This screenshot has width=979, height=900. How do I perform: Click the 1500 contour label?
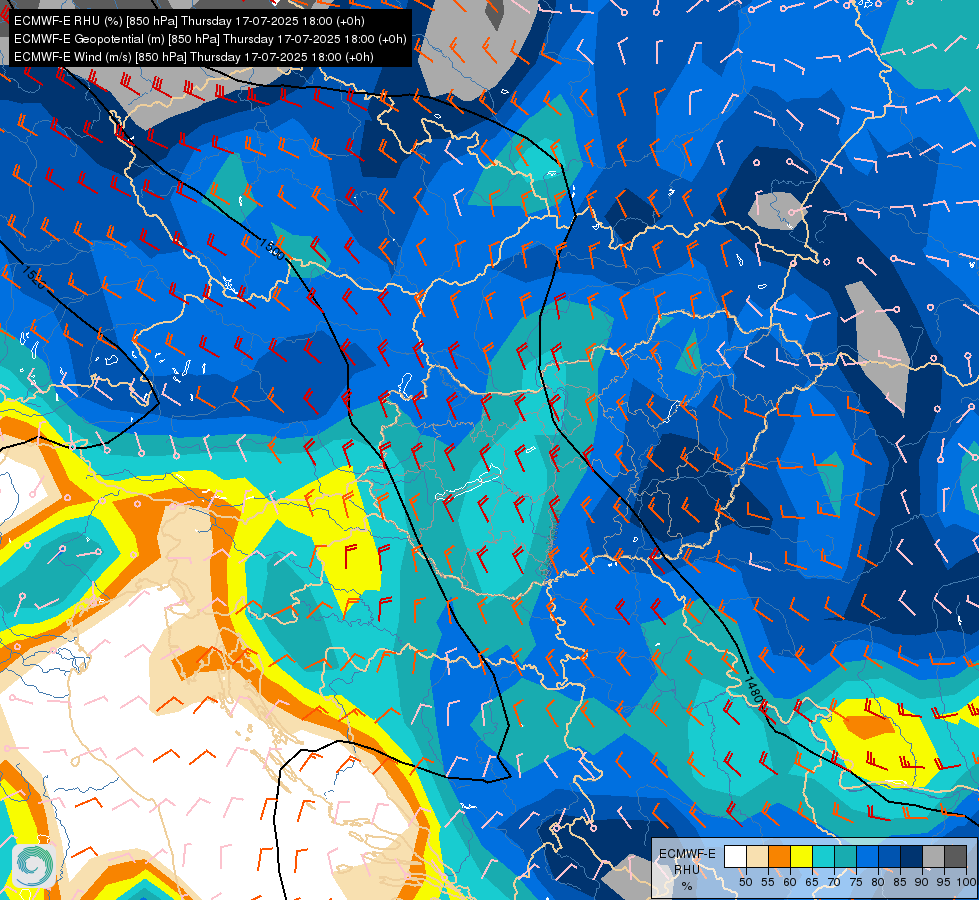point(272,249)
